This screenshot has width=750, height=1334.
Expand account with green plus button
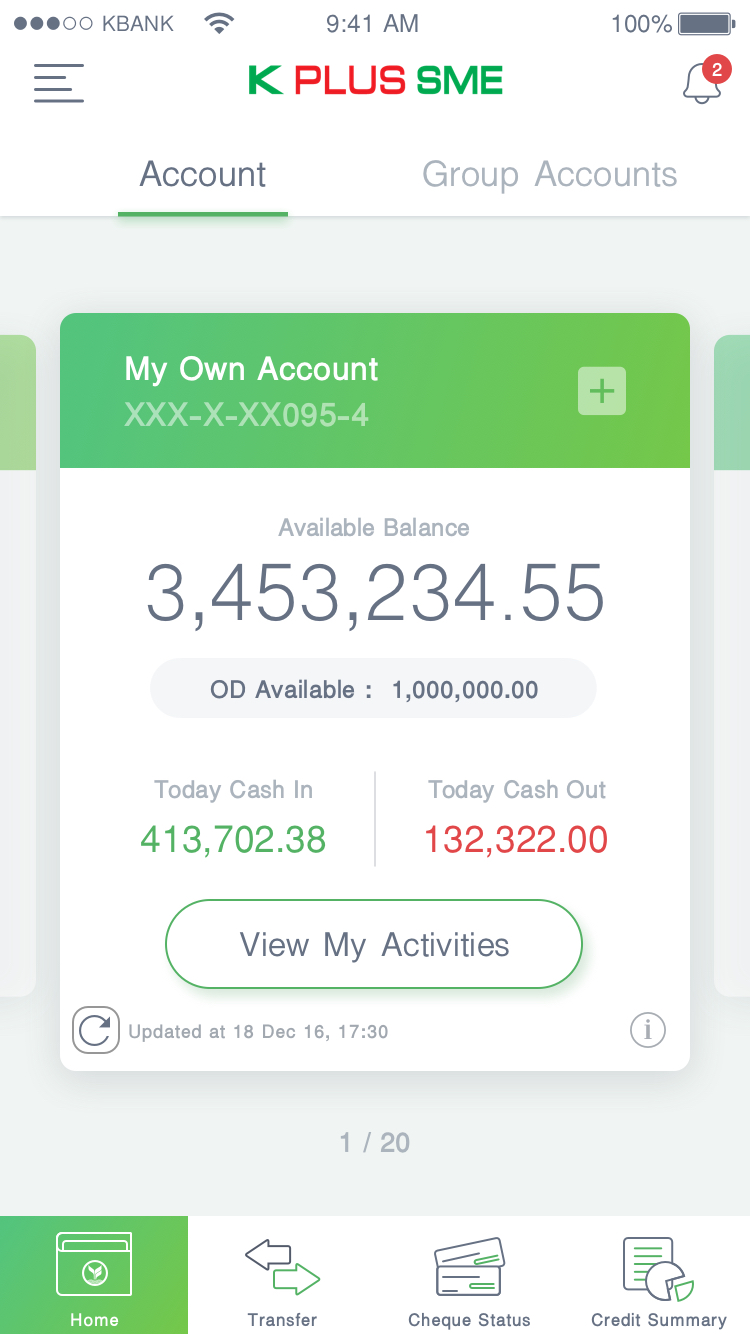click(602, 391)
